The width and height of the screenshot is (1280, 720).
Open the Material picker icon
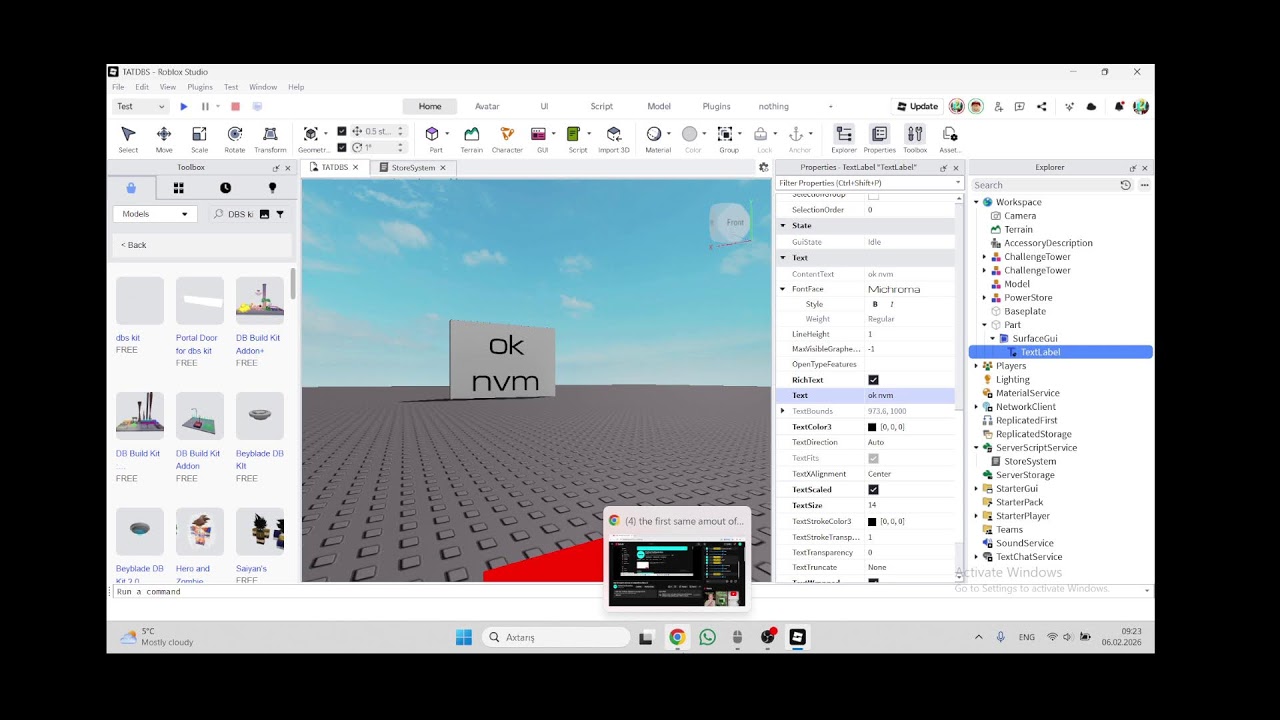653,134
